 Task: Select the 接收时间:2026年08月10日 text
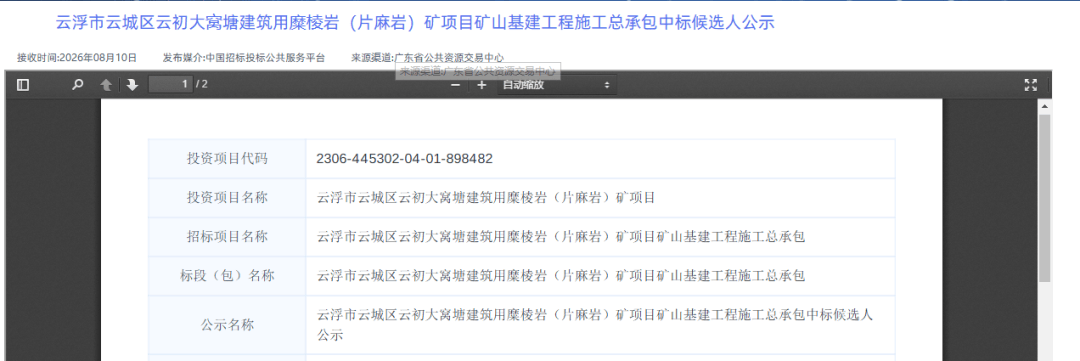pos(77,58)
